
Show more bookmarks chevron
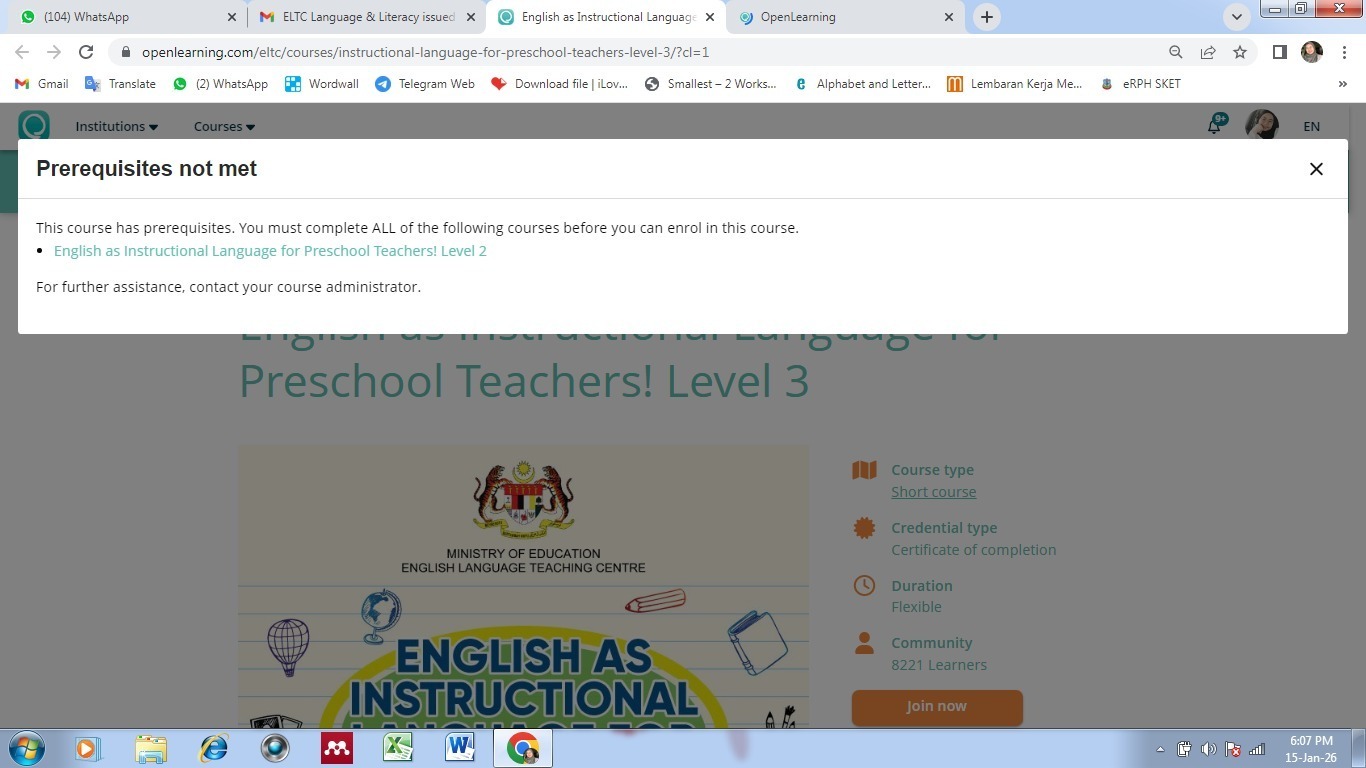[1342, 84]
